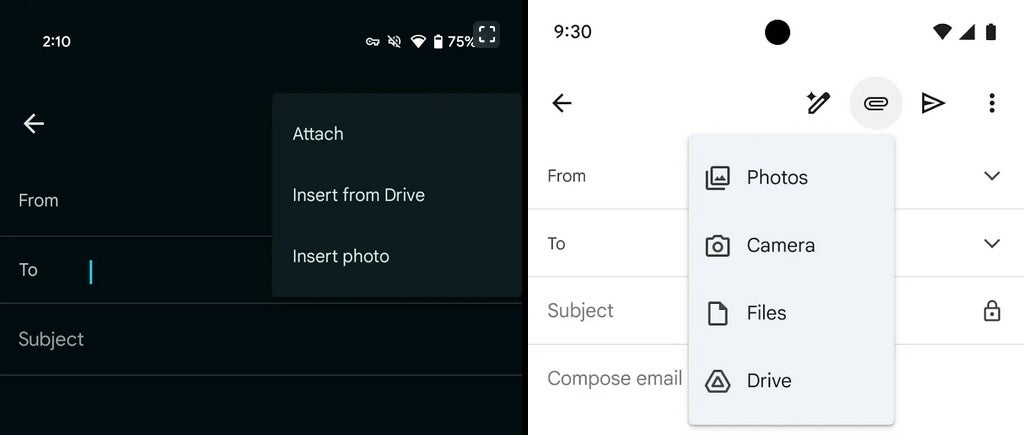This screenshot has height=435, width=1024.
Task: Click the fullscreen expand icon in the status bar
Action: click(487, 35)
